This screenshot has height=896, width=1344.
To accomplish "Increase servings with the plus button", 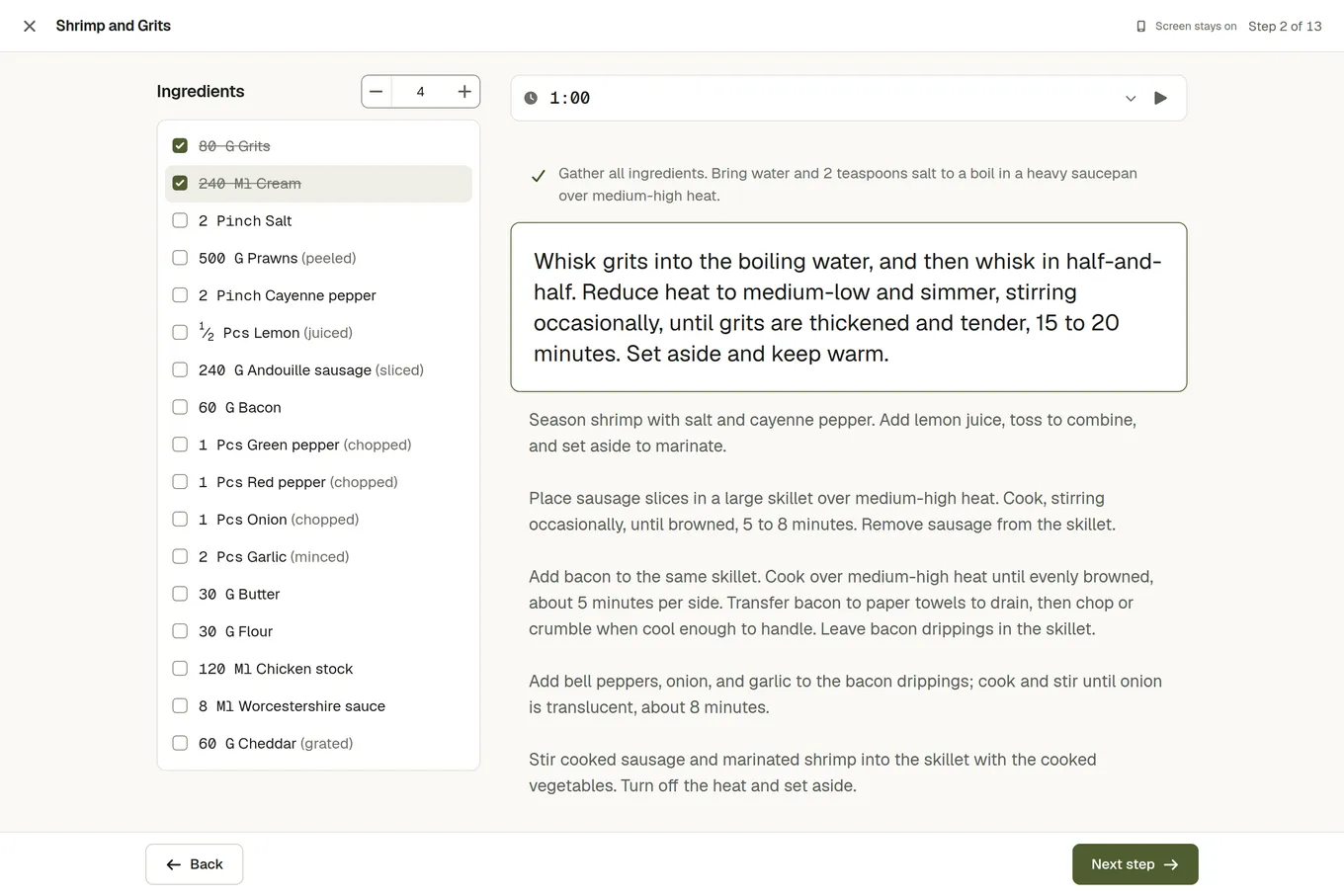I will pyautogui.click(x=464, y=92).
